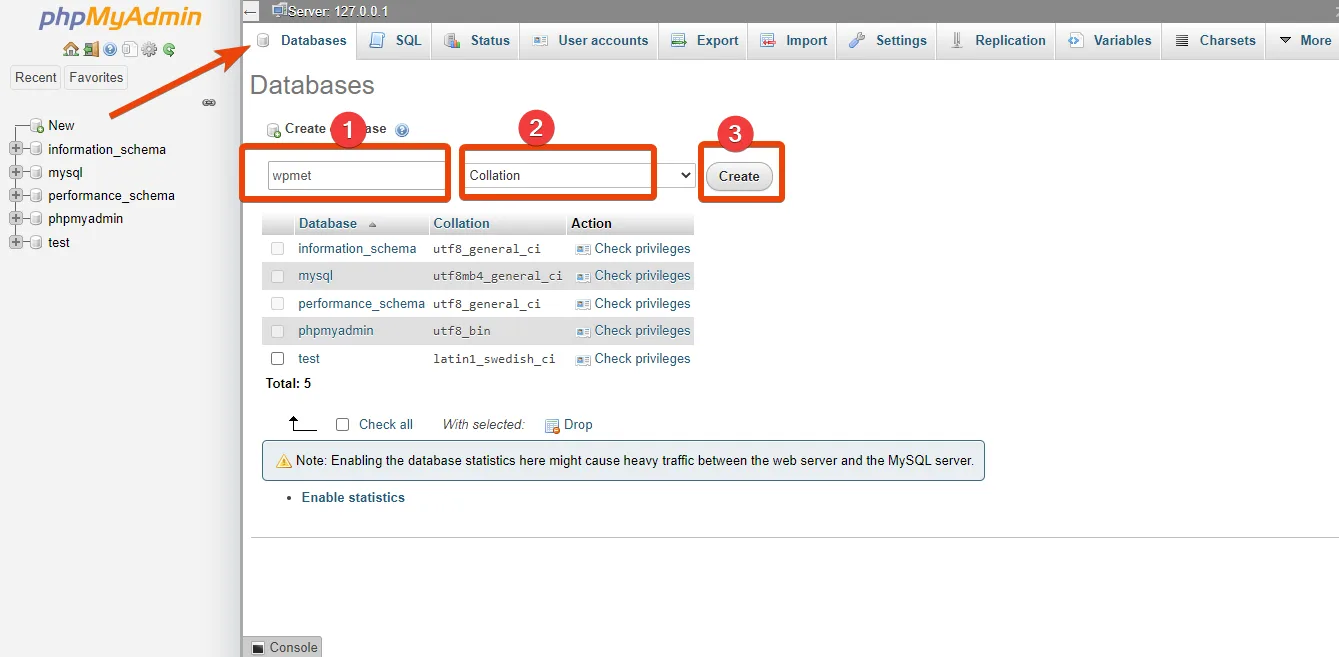The image size is (1339, 657).
Task: Select performance_schema label in navigation tree
Action: pos(111,196)
